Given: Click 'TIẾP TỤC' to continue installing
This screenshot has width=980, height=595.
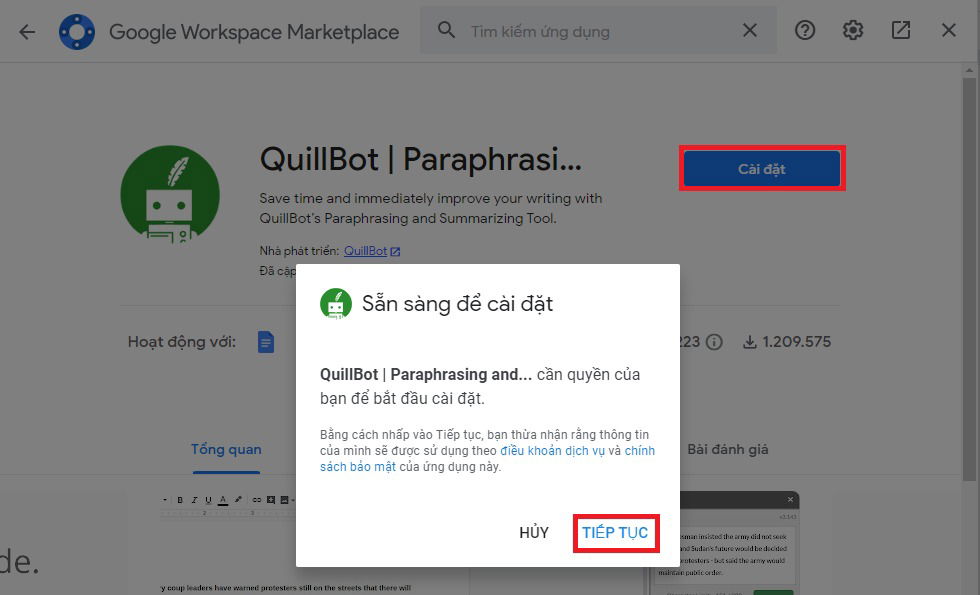Looking at the screenshot, I should 616,532.
